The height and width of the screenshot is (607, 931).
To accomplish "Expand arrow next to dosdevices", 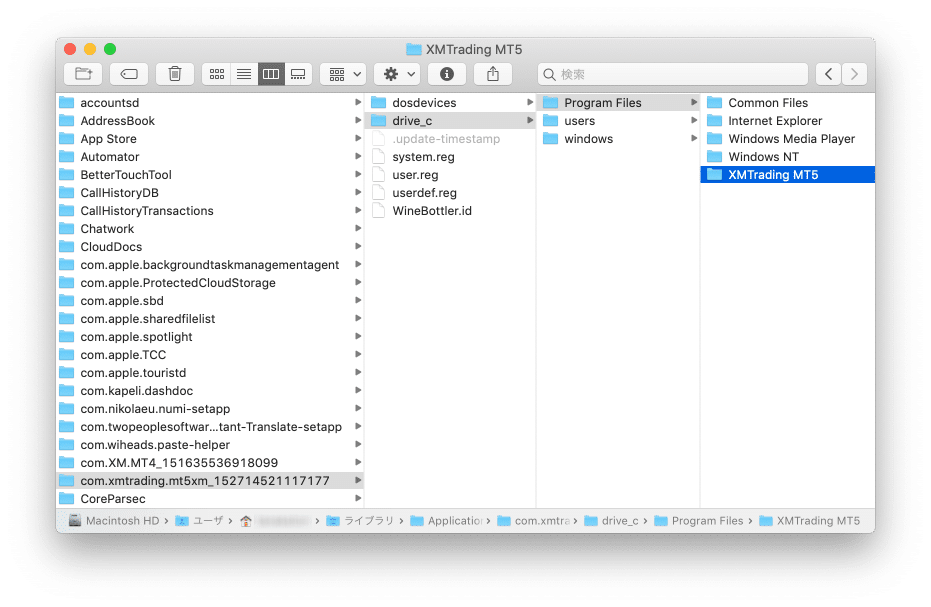I will [530, 102].
